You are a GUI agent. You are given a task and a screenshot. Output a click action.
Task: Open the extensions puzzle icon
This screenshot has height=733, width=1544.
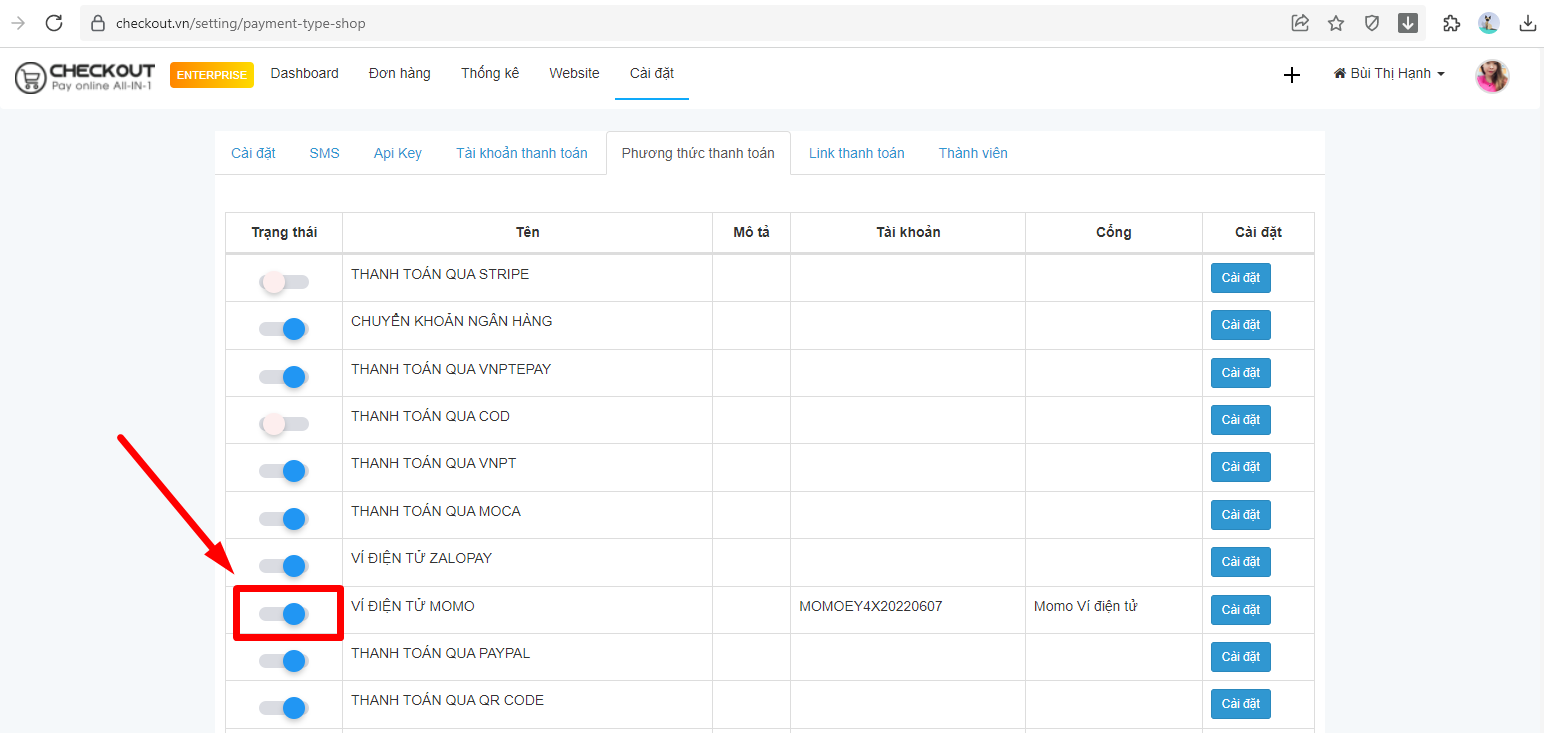[x=1451, y=23]
